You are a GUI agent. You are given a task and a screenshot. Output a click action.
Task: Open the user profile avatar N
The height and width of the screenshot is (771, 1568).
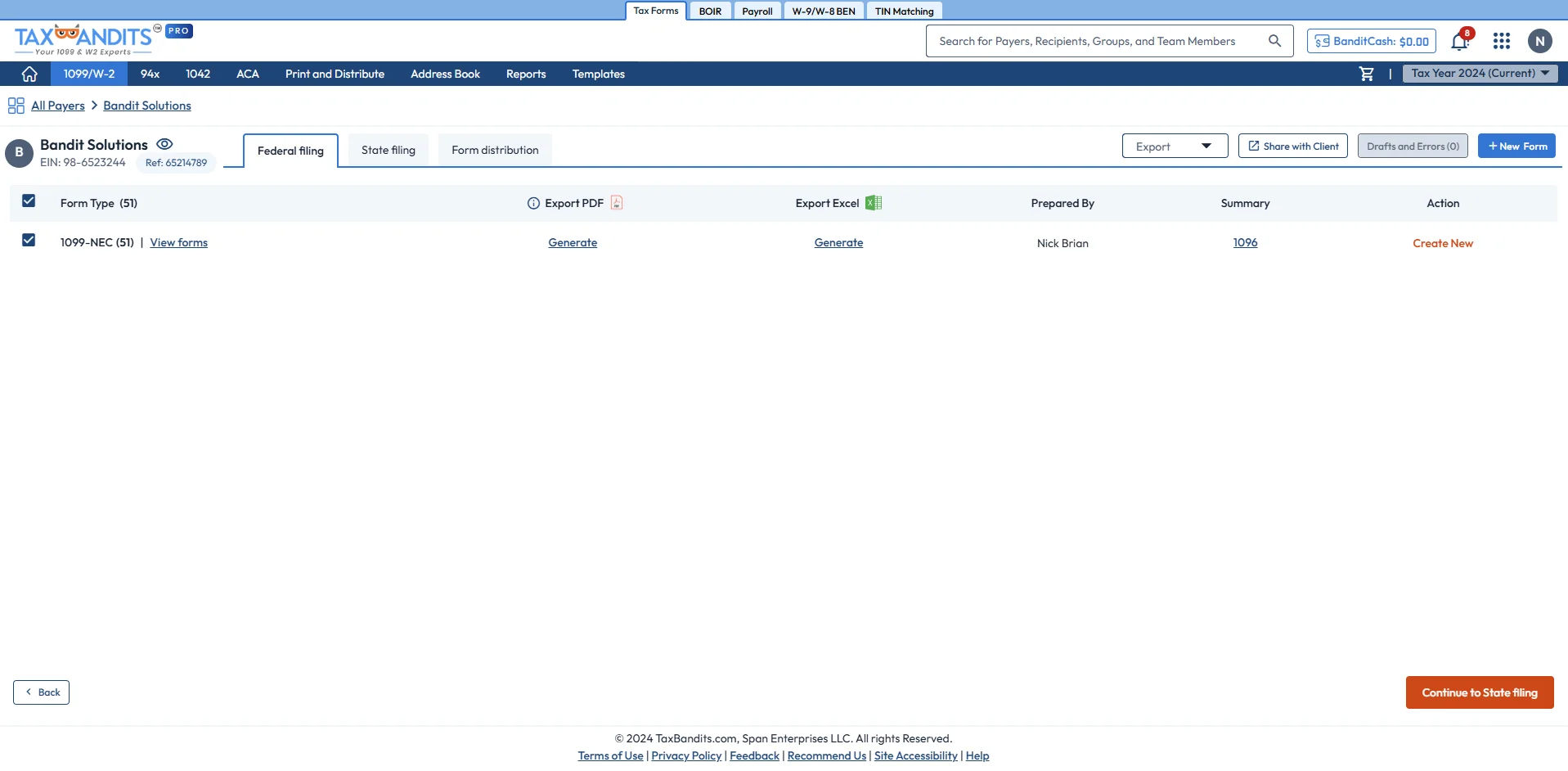point(1540,41)
